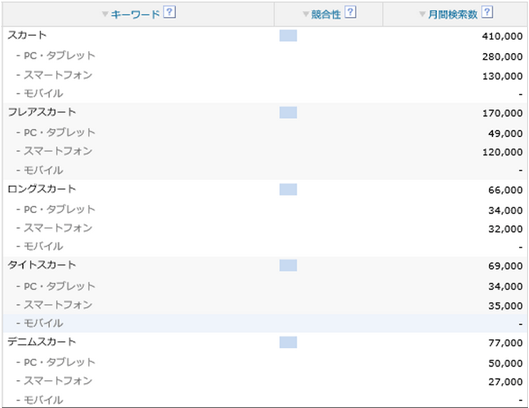Image resolution: width=529 pixels, height=408 pixels.
Task: Click competition bar for スカート
Action: (288, 36)
